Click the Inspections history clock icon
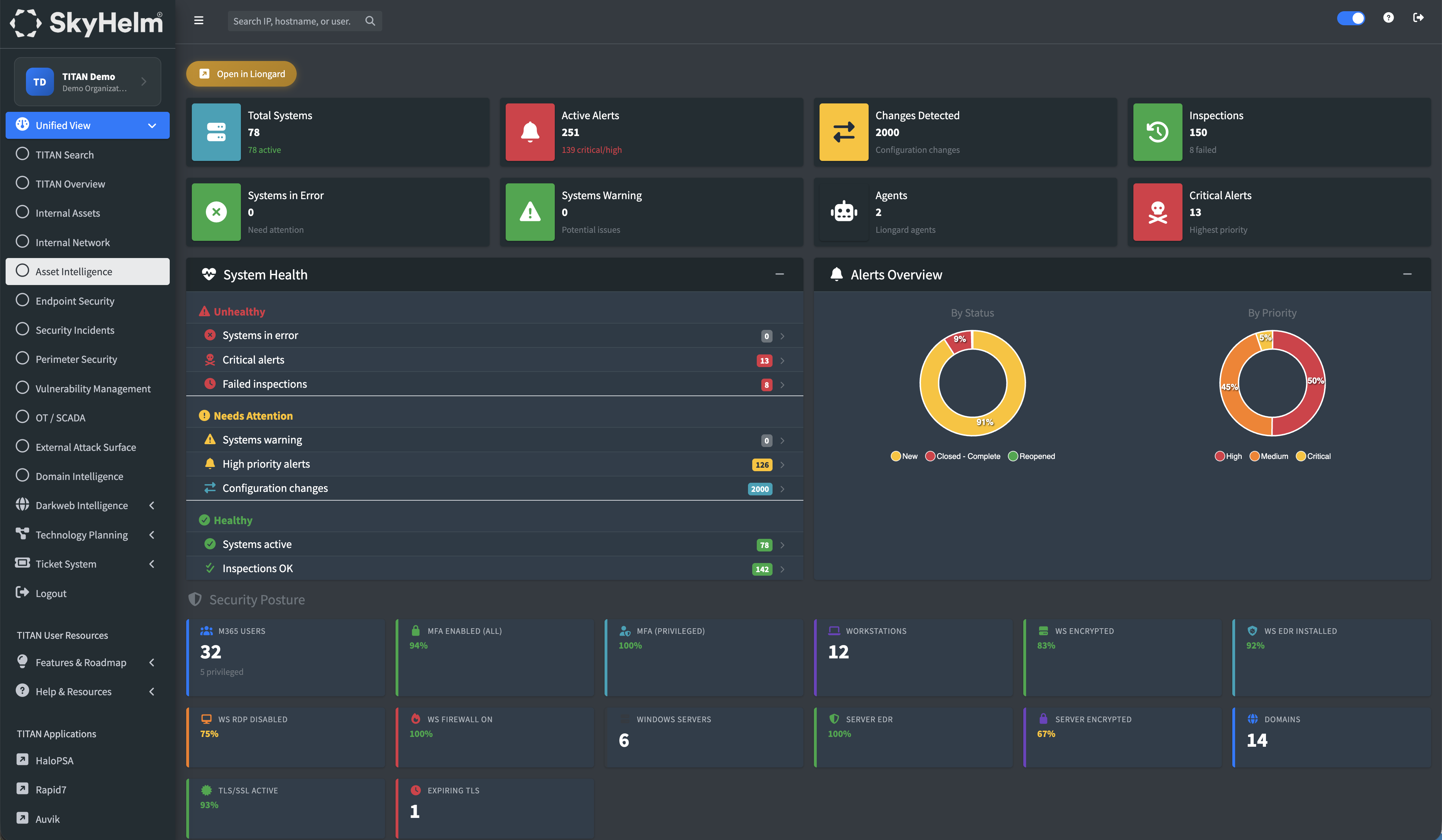 tap(1158, 132)
